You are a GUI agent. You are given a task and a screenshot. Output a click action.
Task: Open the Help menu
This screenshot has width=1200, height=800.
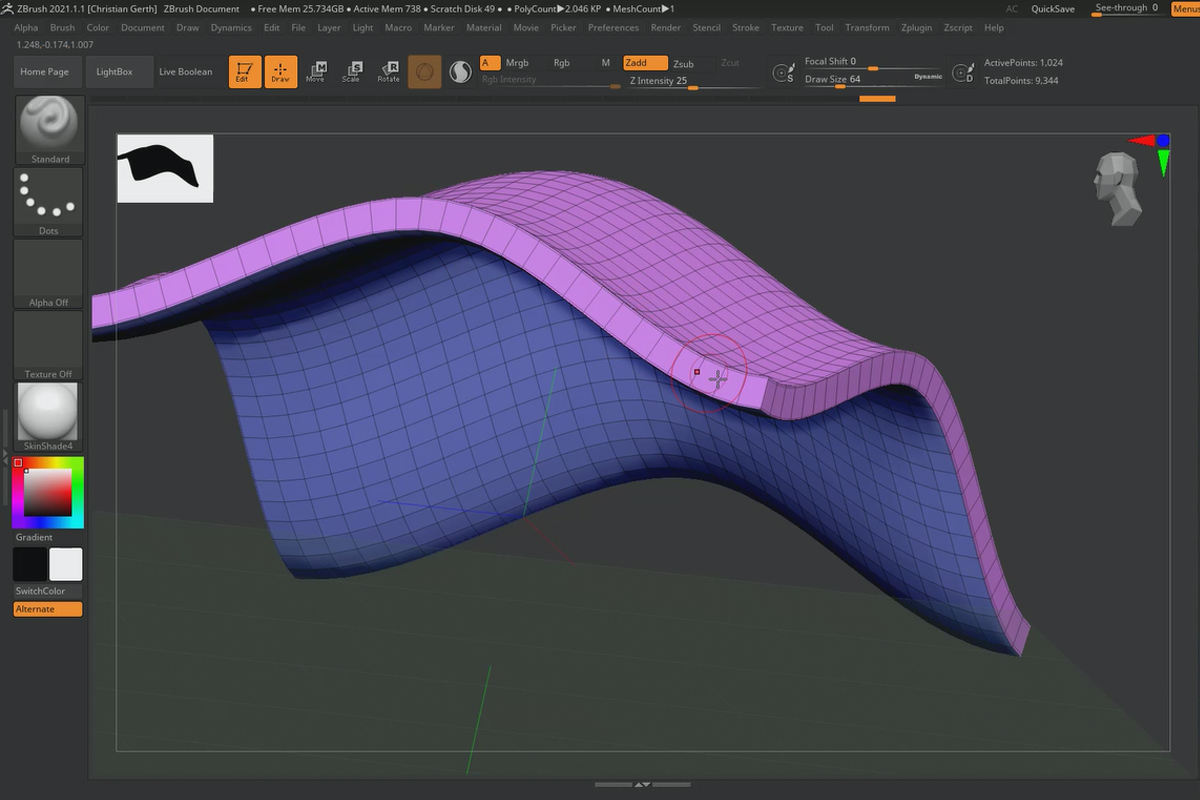pyautogui.click(x=994, y=28)
